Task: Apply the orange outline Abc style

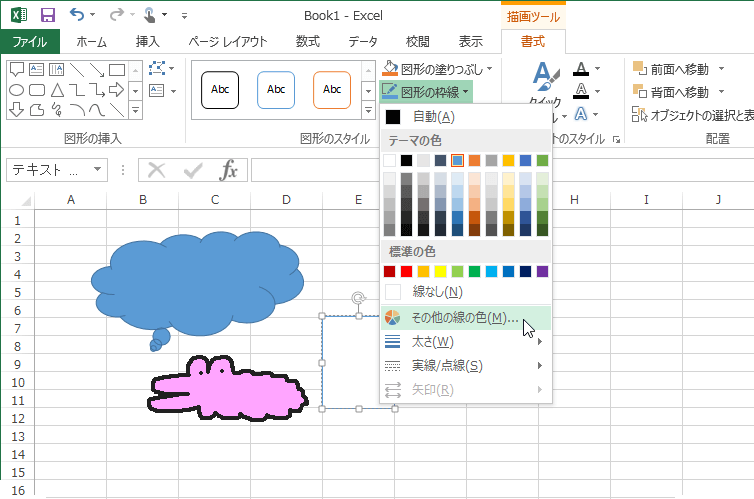Action: pyautogui.click(x=332, y=90)
